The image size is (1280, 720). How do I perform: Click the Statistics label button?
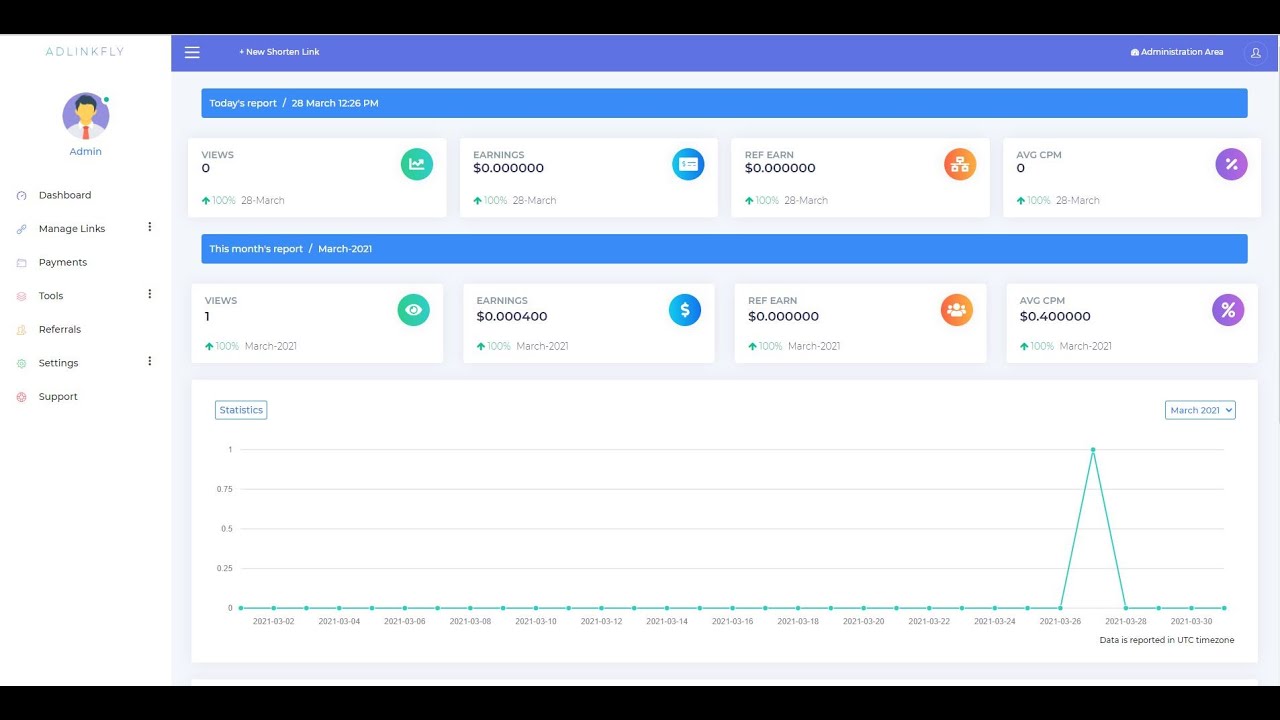tap(241, 410)
